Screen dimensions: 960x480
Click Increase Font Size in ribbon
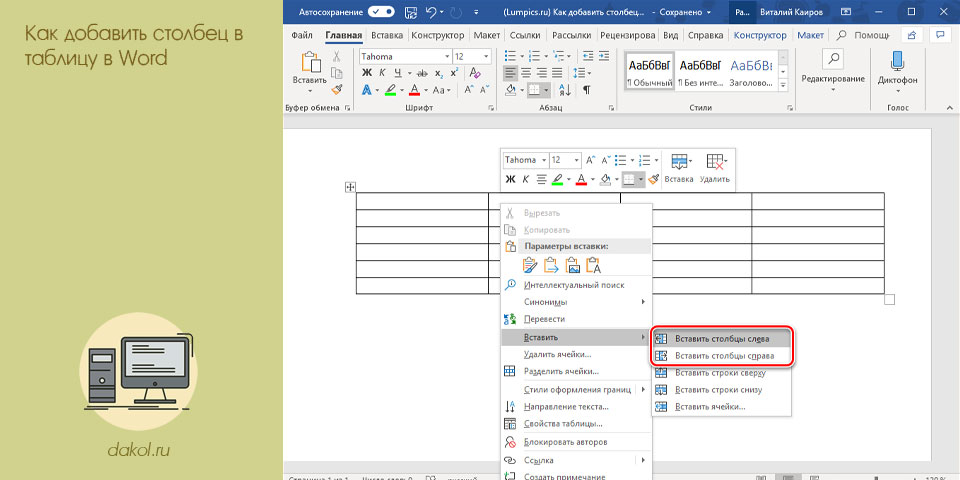[x=469, y=90]
